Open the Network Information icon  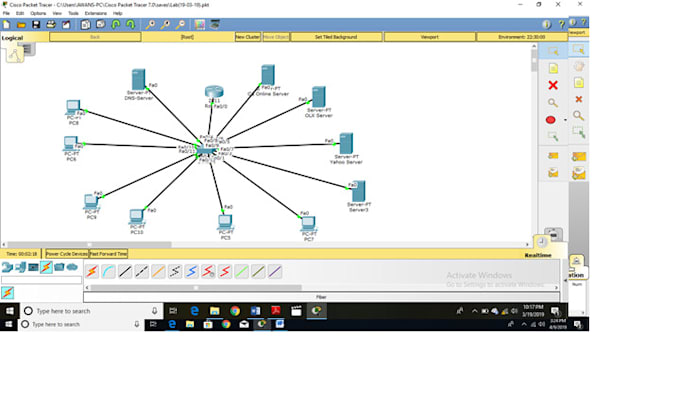pos(546,25)
